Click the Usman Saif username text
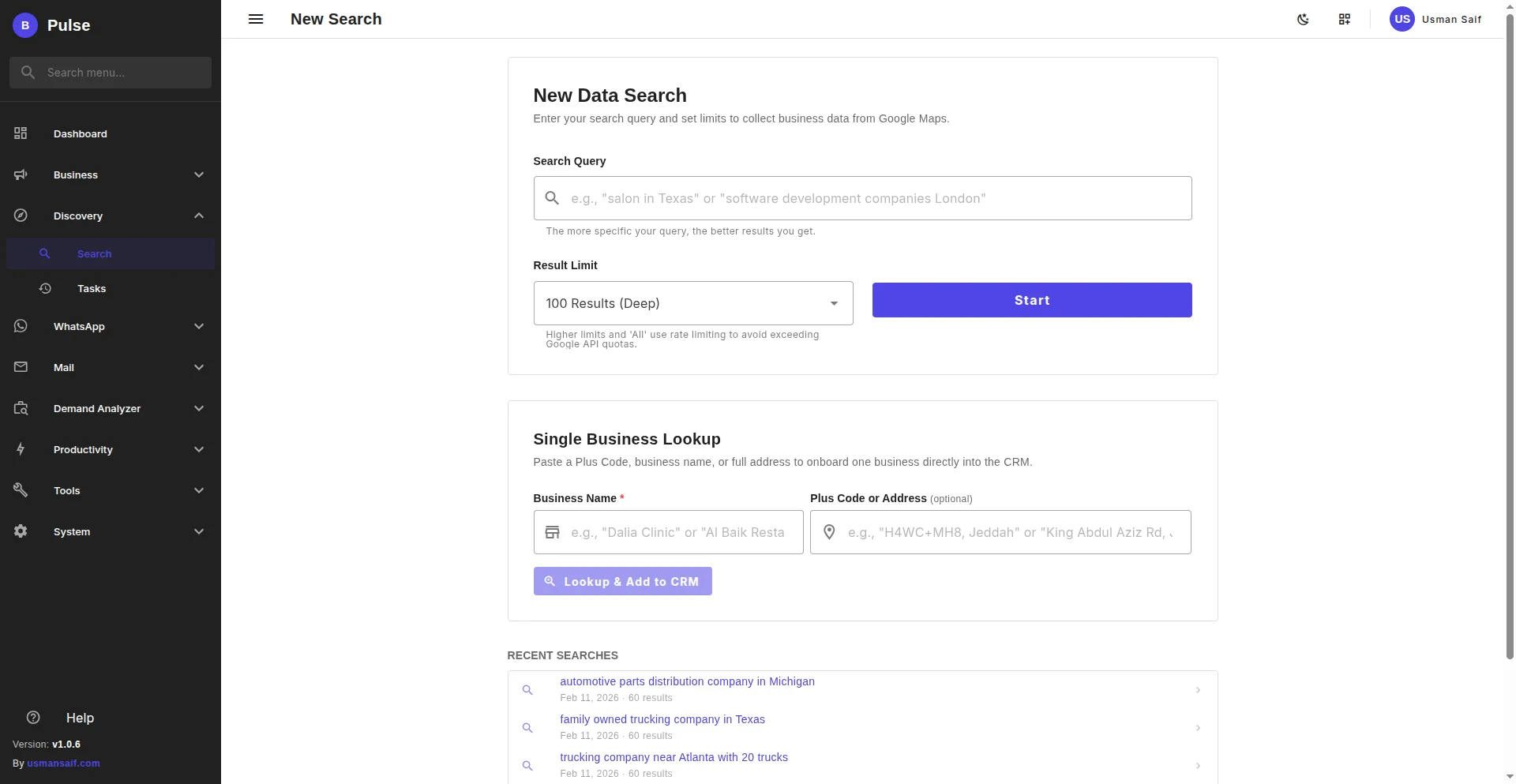The height and width of the screenshot is (784, 1516). coord(1451,19)
